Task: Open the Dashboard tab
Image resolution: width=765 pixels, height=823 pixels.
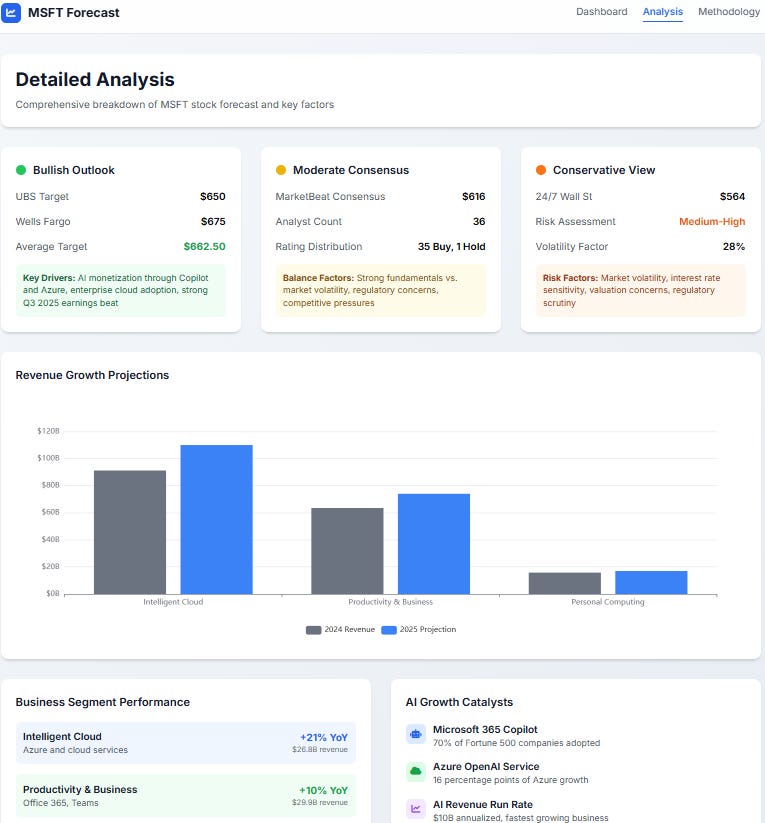Action: (602, 12)
